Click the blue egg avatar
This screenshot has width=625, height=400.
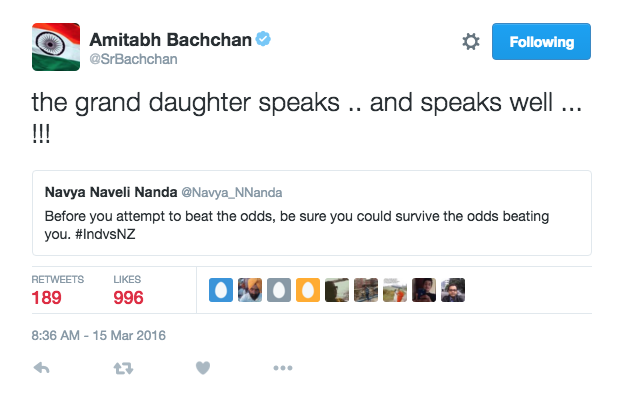(221, 290)
